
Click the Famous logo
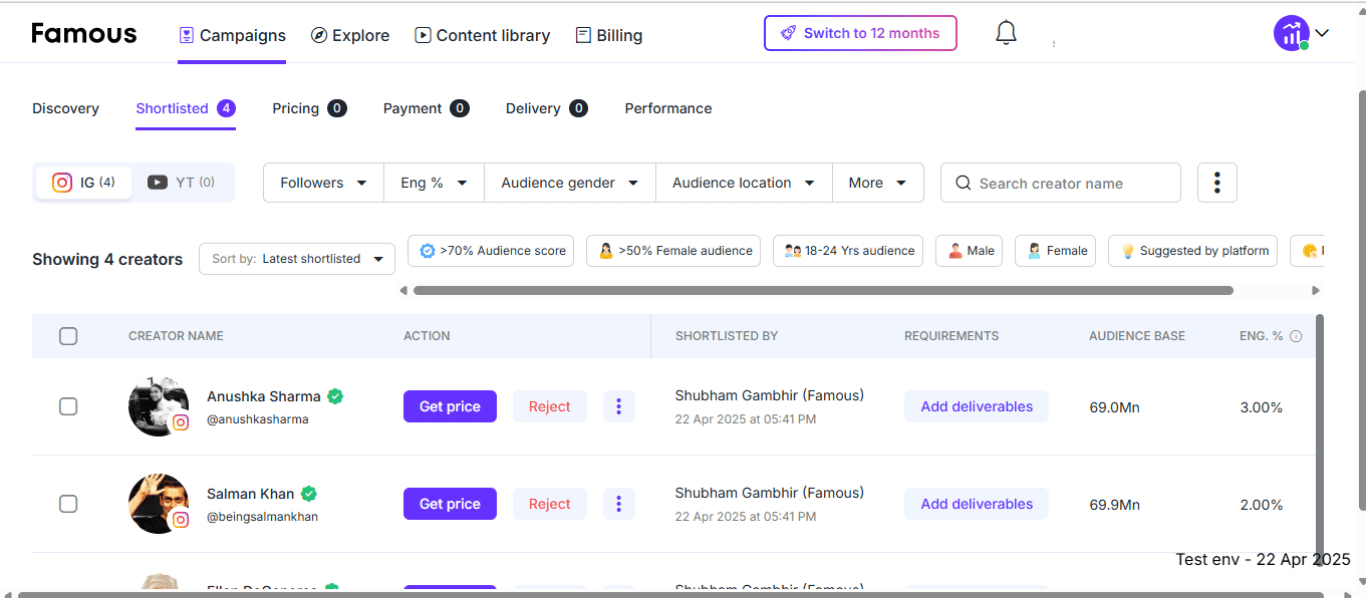pos(84,34)
